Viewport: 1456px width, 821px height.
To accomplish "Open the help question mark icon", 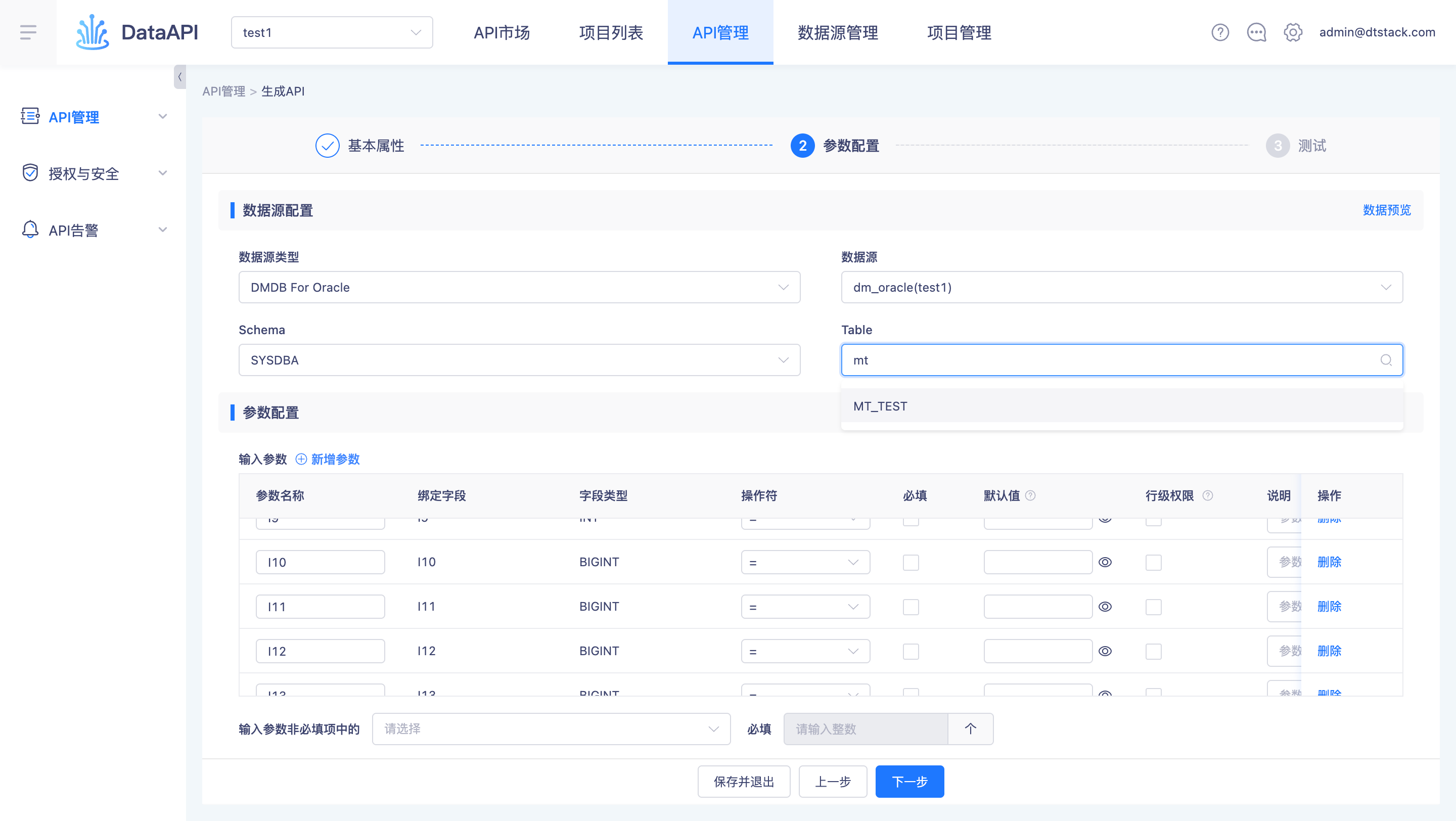I will pos(1220,32).
